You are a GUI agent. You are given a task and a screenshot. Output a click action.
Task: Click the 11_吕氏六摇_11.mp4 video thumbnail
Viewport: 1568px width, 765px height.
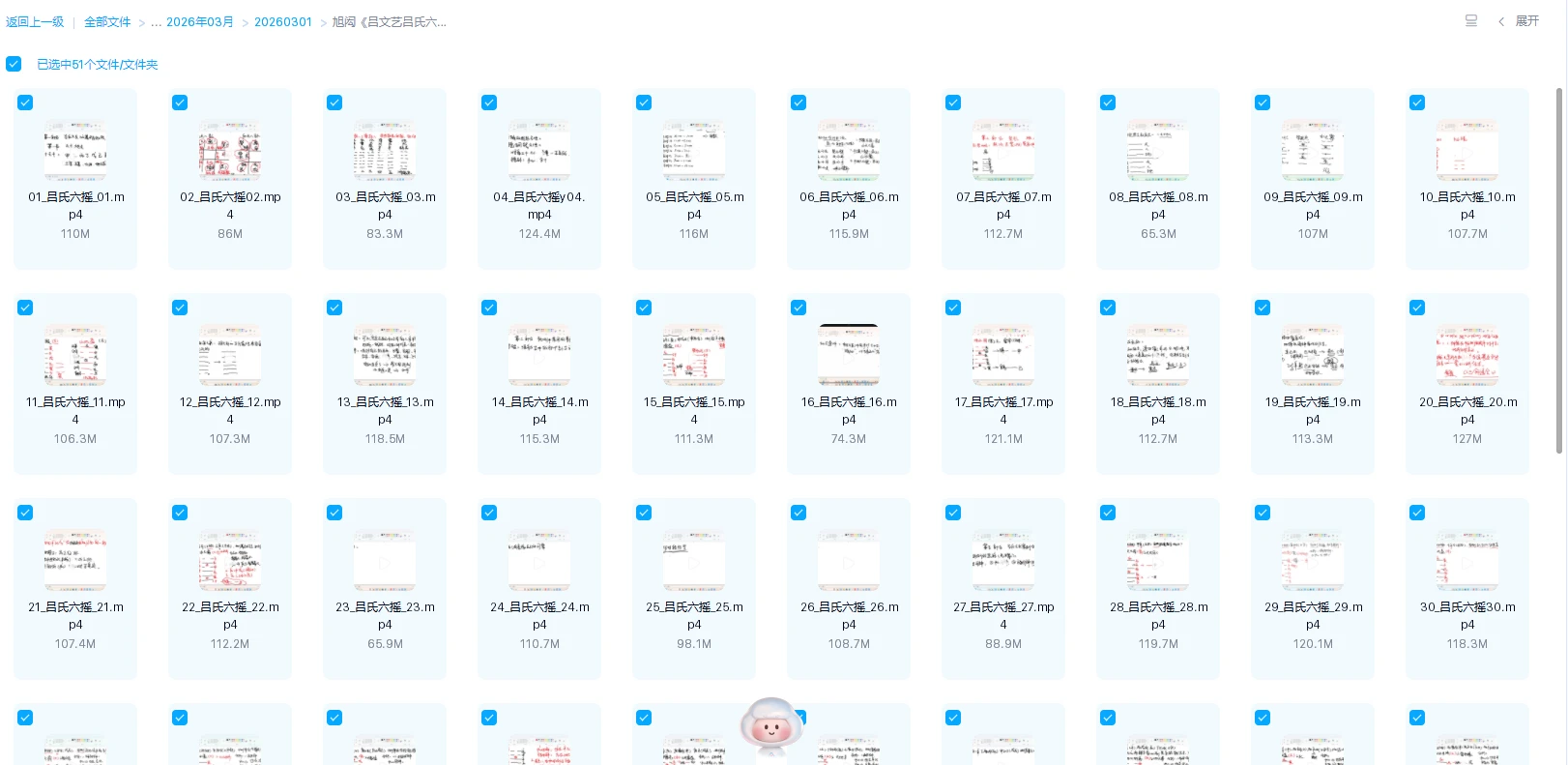pos(75,356)
